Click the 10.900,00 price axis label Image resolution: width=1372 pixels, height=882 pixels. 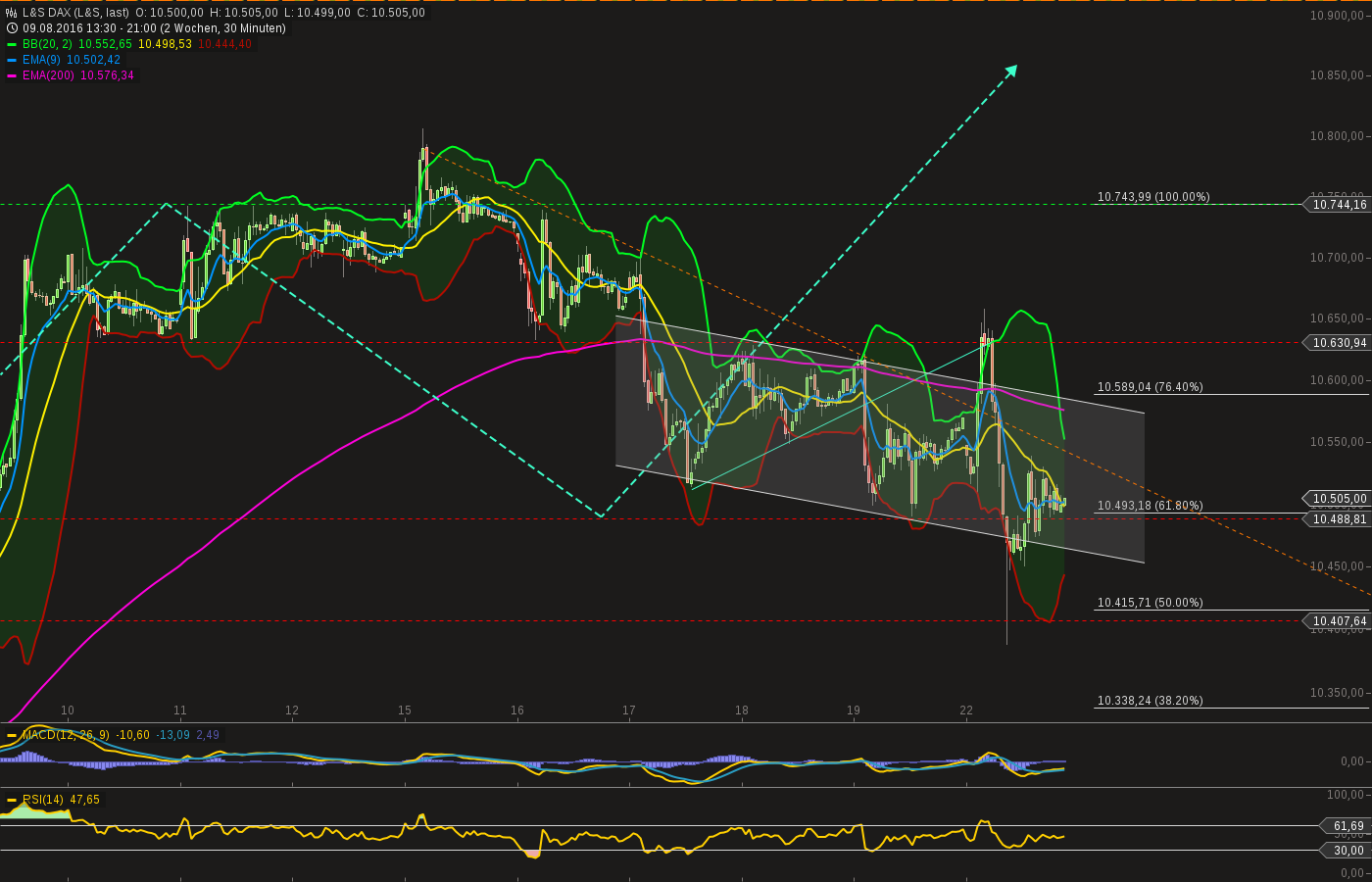(x=1338, y=16)
